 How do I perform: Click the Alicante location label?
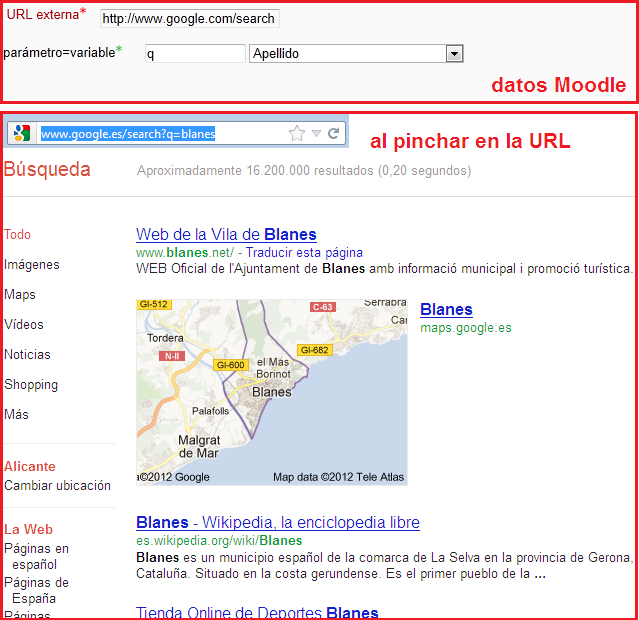(30, 466)
